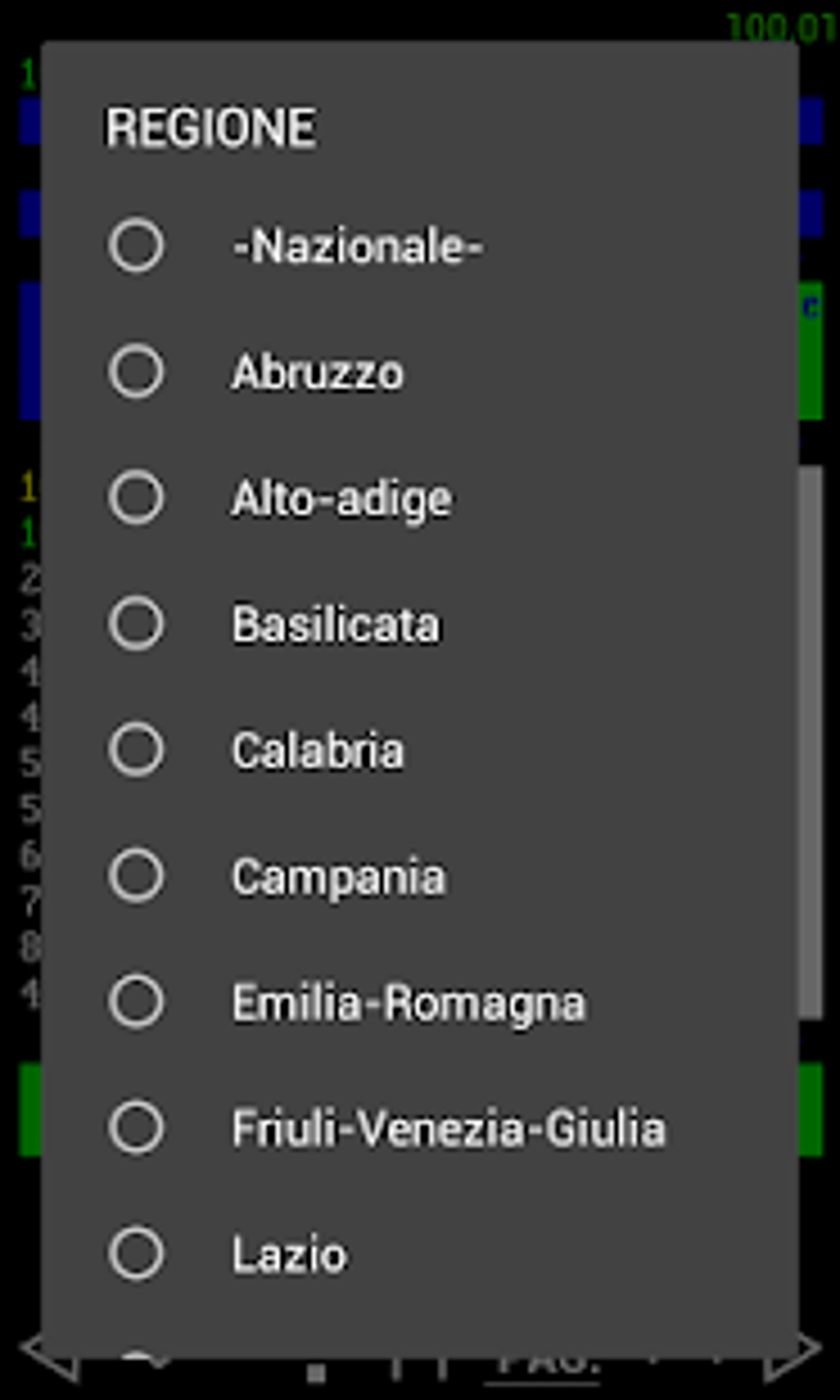Choose the Campania region option

click(x=136, y=875)
